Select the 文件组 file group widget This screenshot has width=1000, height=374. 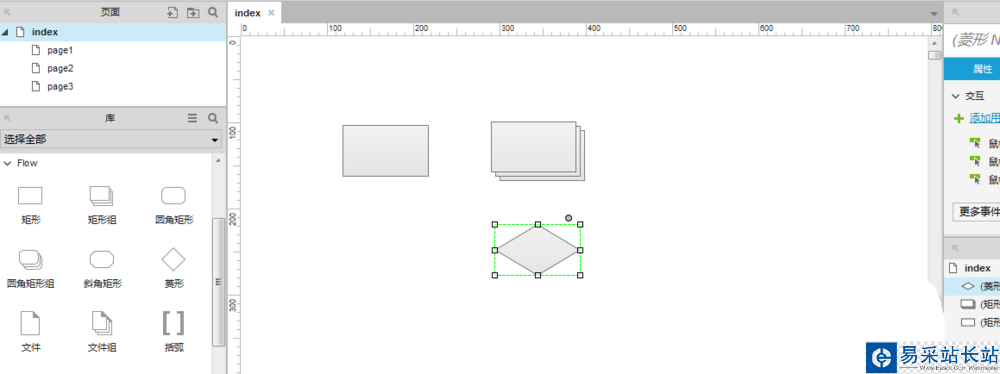point(102,332)
